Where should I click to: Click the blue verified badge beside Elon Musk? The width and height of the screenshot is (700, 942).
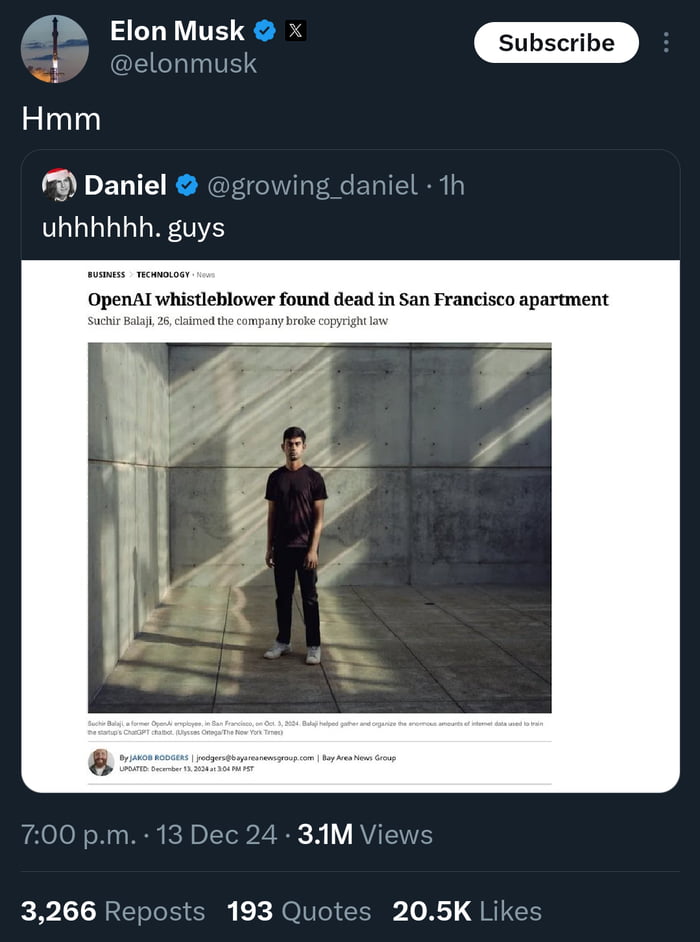coord(265,31)
